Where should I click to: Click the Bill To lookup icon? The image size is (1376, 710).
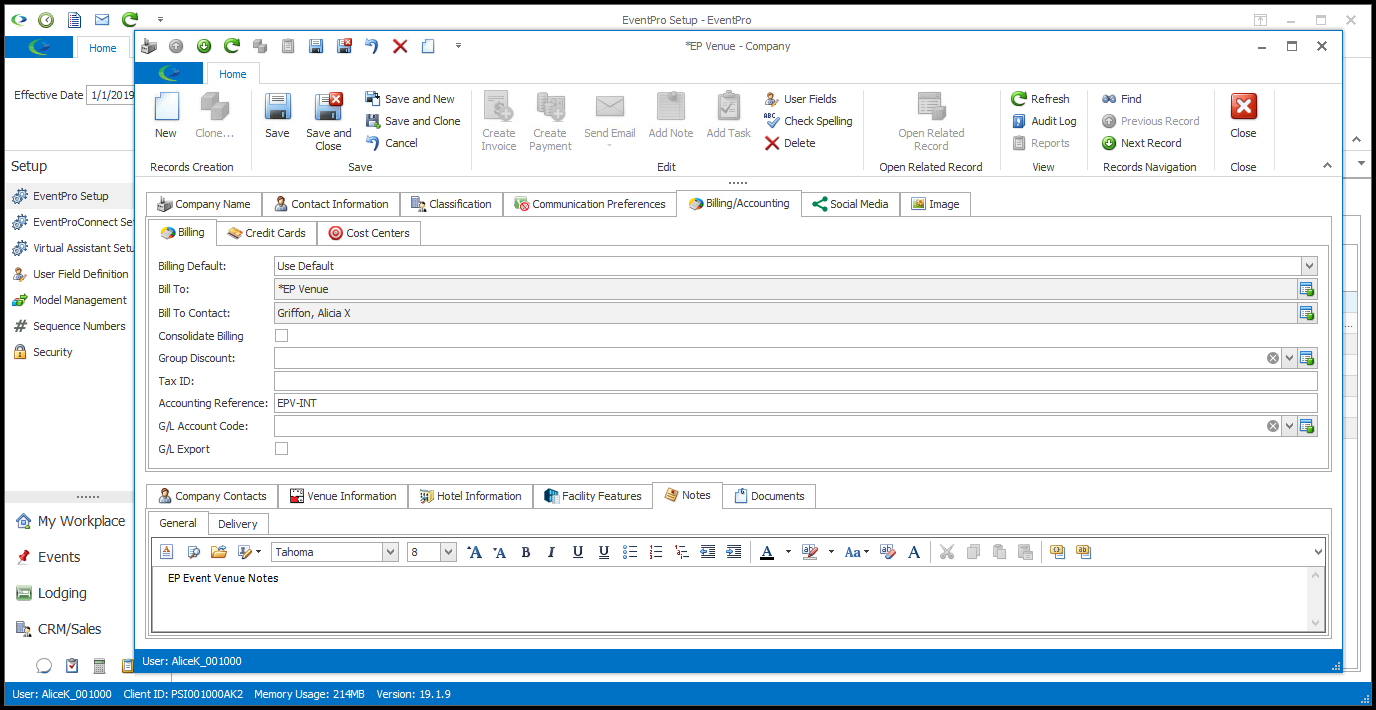(1307, 289)
